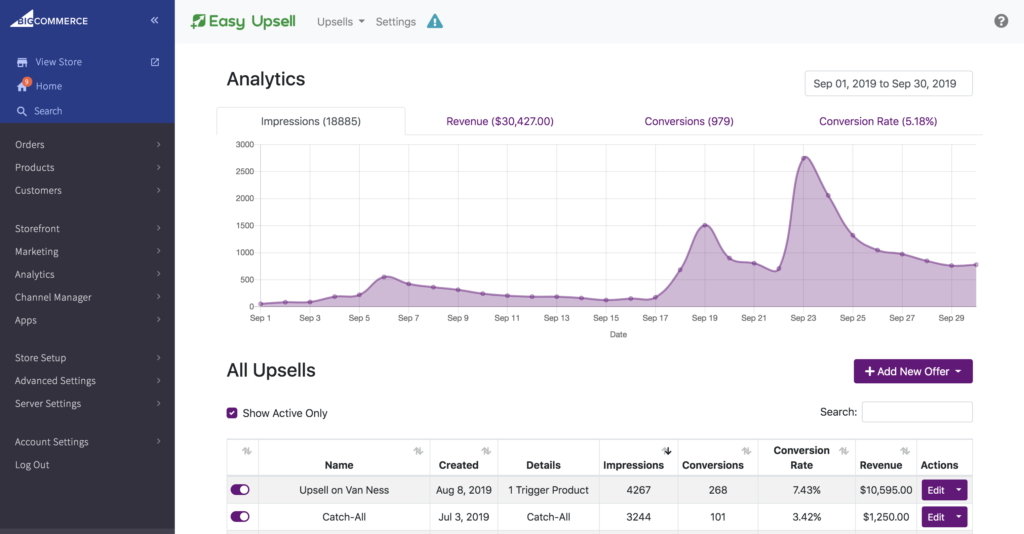
Task: Expand the Account Settings menu
Action: tap(88, 442)
